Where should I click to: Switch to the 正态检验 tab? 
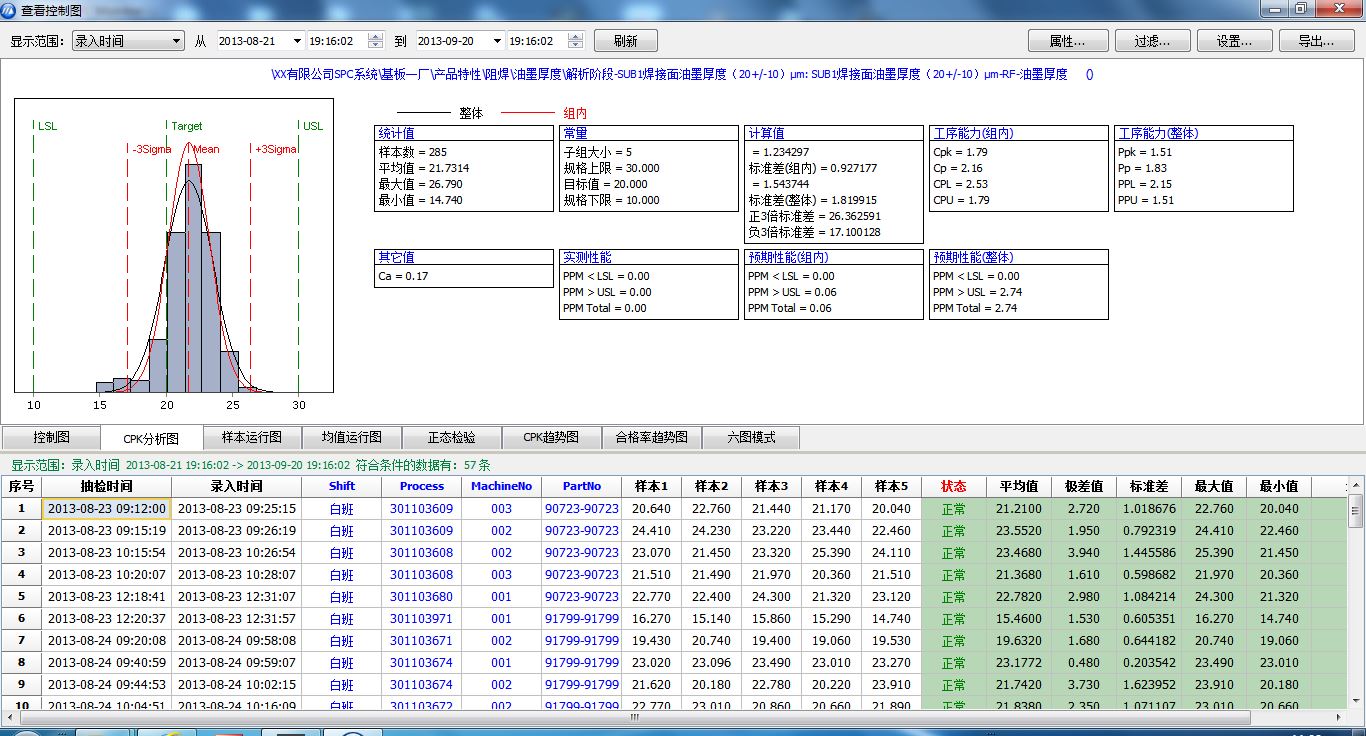[452, 437]
